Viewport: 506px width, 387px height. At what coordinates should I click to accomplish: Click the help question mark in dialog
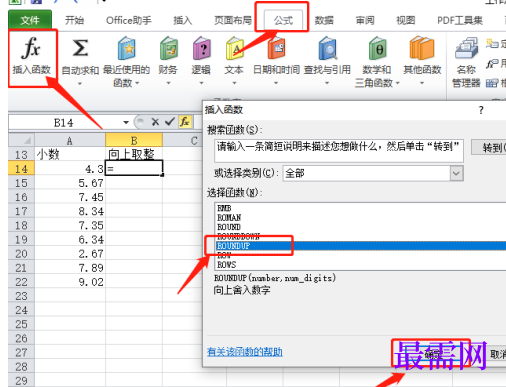click(x=481, y=110)
